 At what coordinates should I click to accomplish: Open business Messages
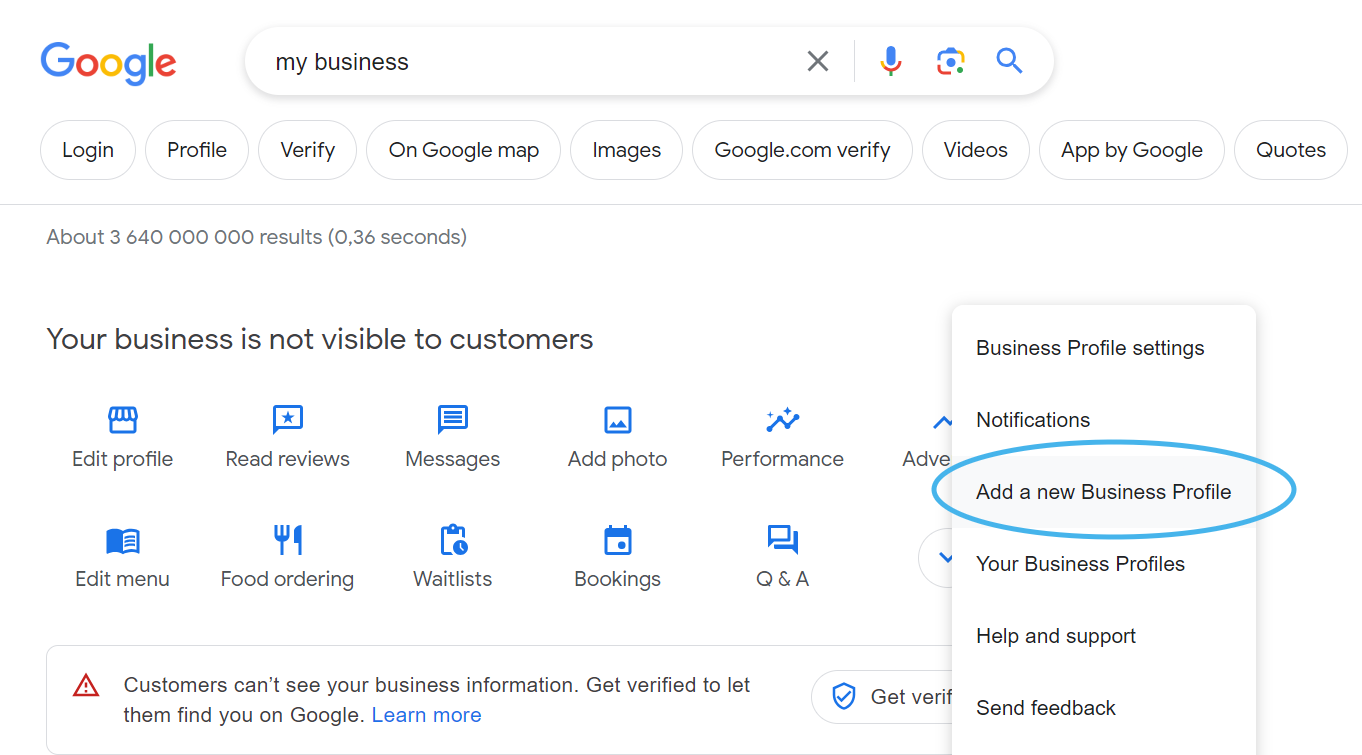452,438
